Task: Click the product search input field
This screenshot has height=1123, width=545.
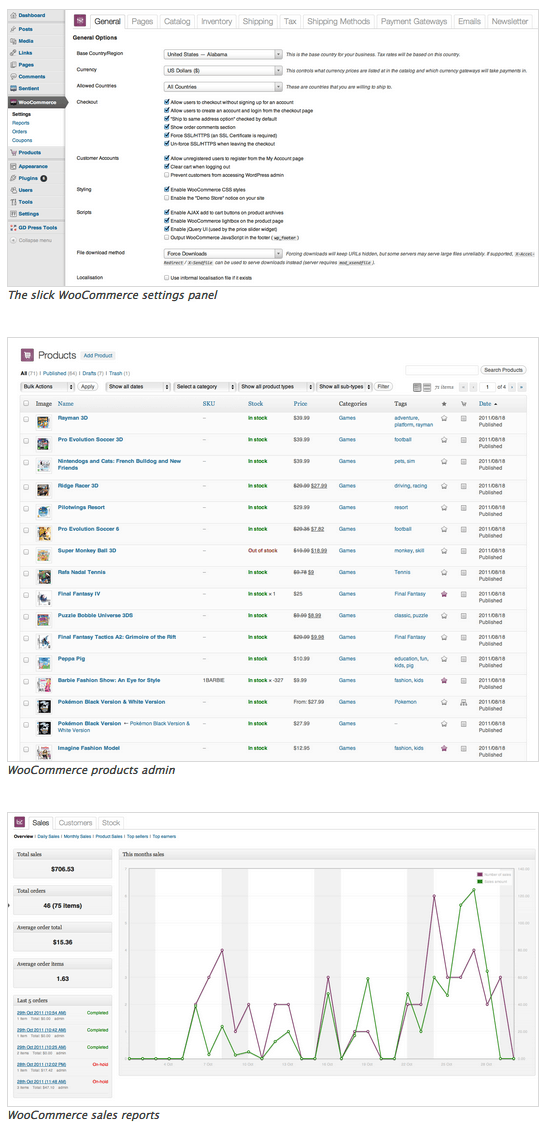Action: pos(441,370)
